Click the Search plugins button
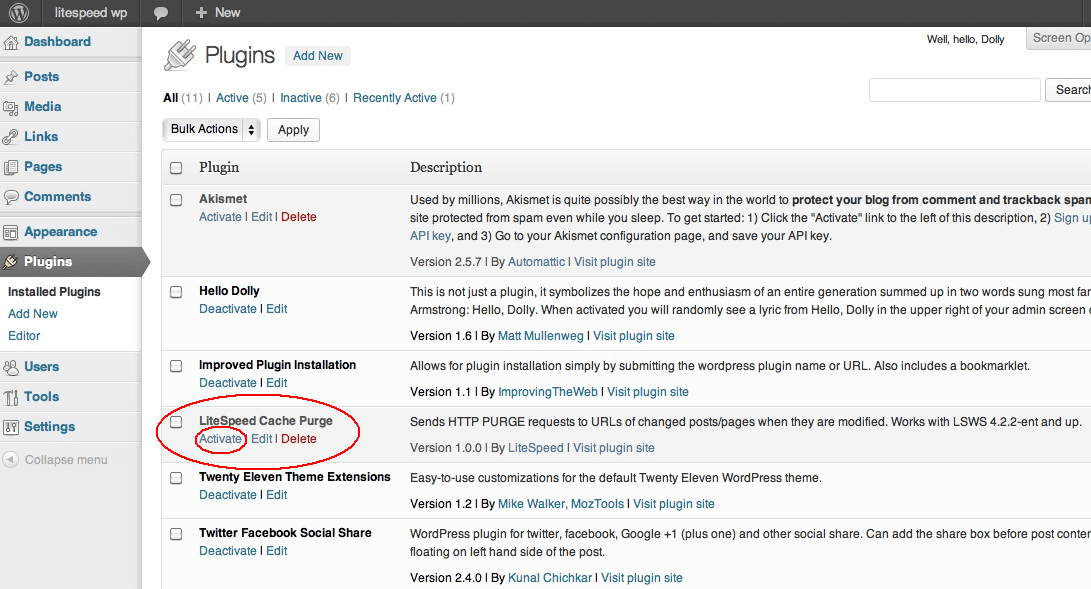Screen dimensions: 1091x589 tap(1069, 90)
